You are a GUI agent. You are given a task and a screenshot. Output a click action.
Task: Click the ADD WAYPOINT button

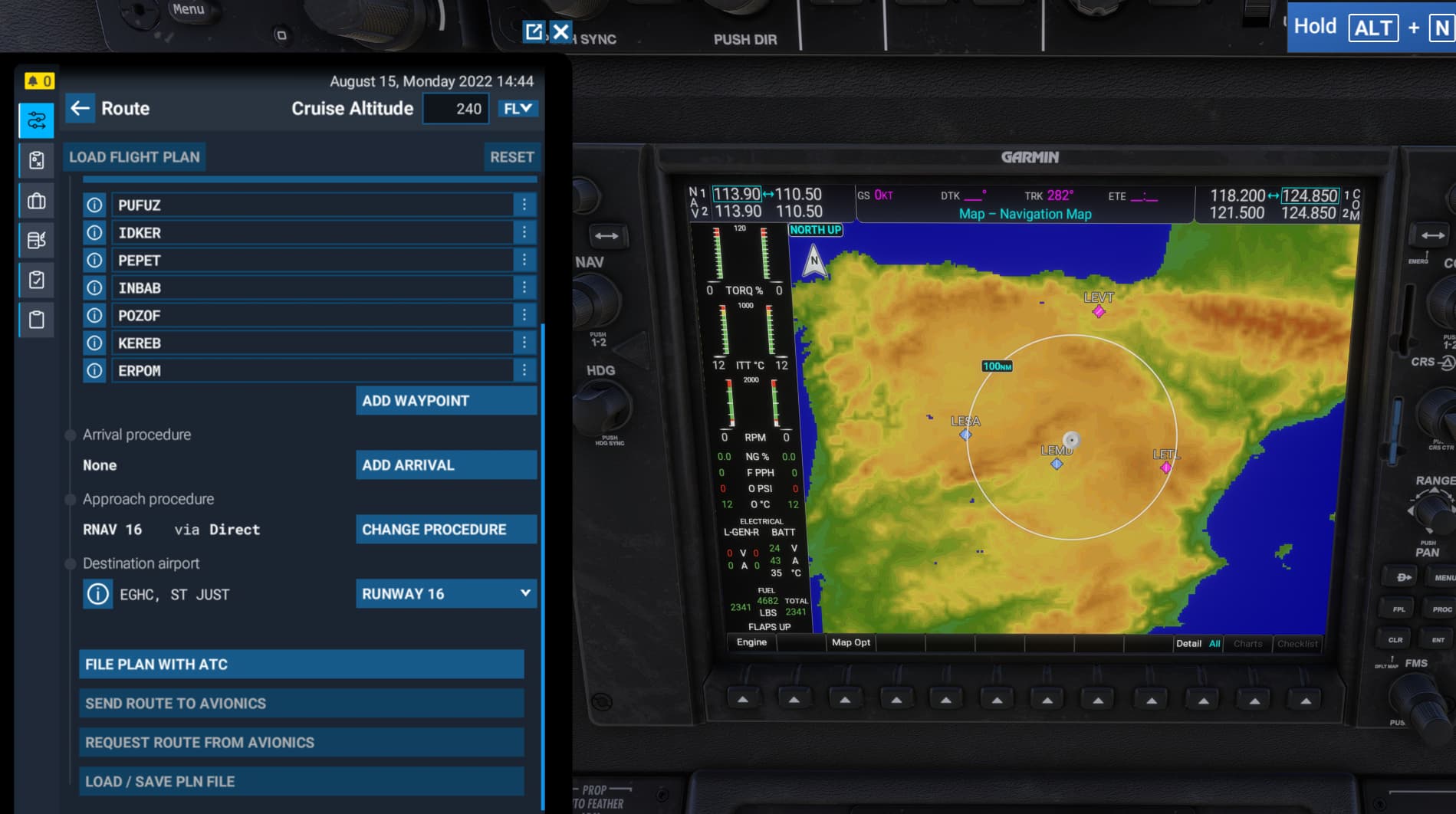[x=445, y=401]
